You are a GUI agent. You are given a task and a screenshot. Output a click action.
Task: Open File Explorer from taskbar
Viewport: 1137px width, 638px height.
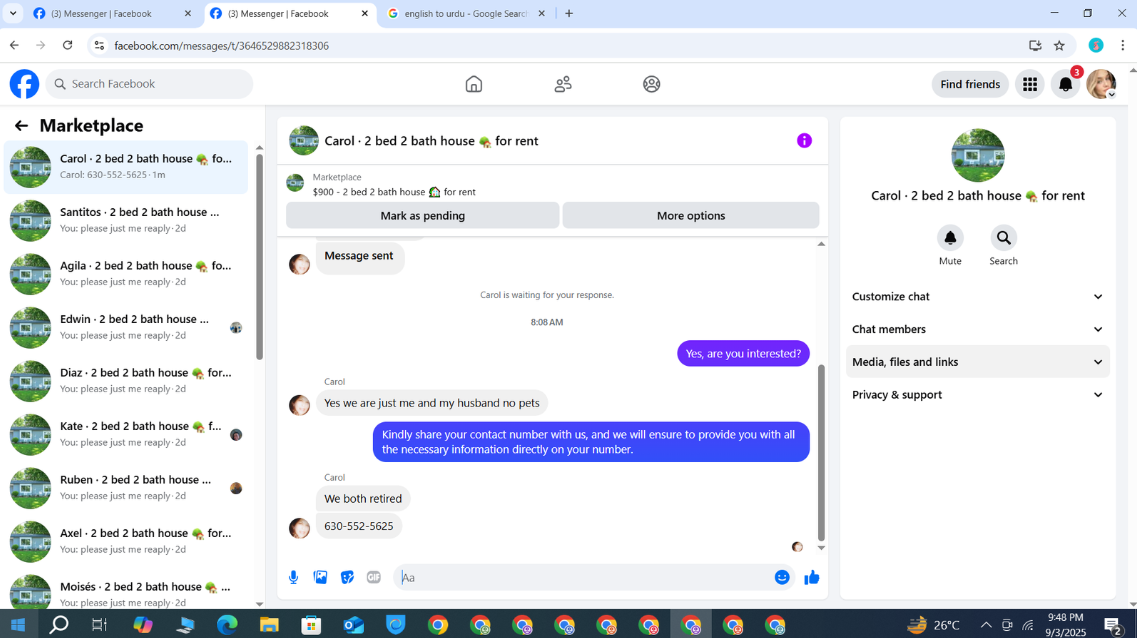coord(269,624)
